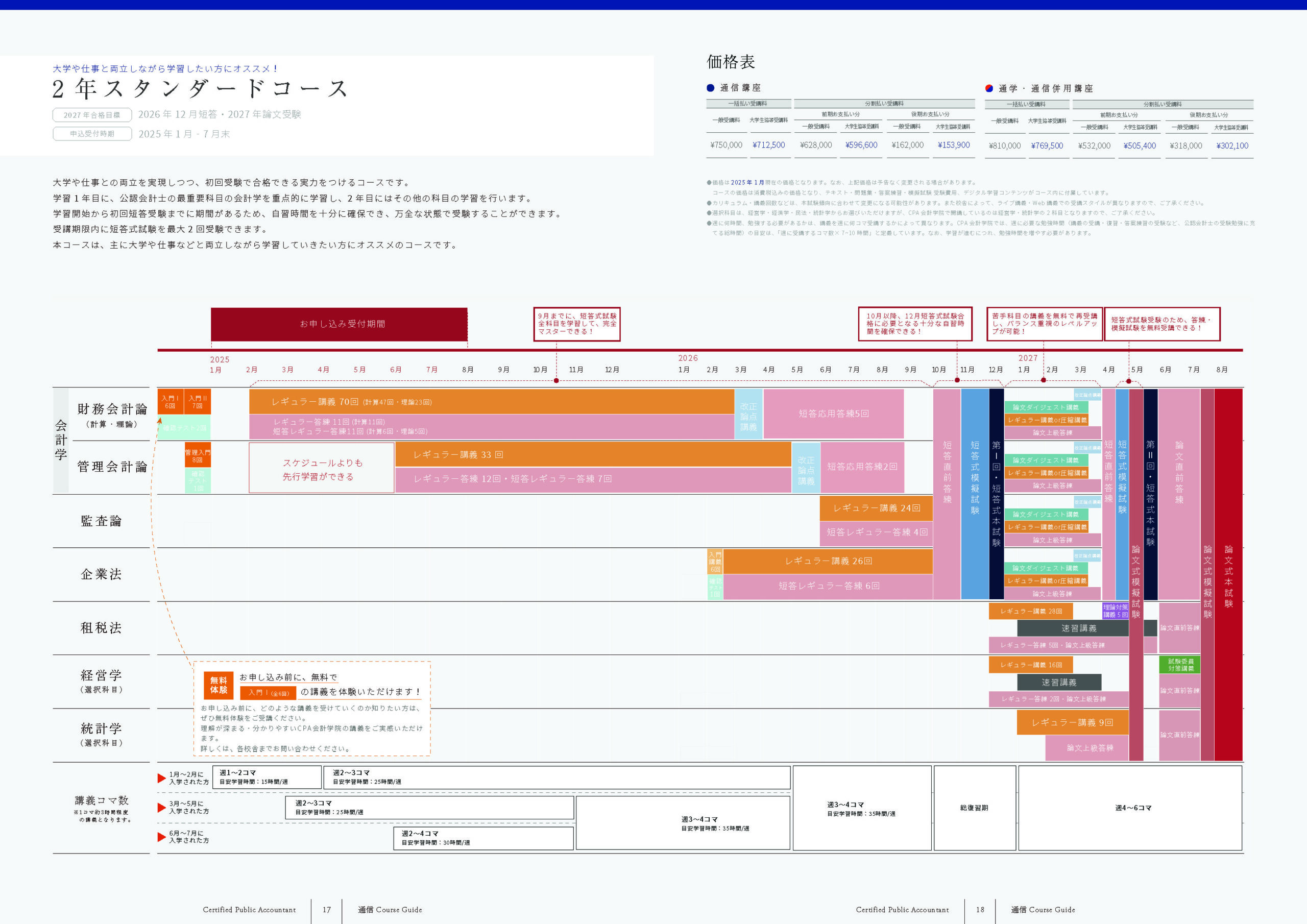This screenshot has height=924, width=1307.
Task: Click the レギュラー講義 33回 bar
Action: [593, 455]
